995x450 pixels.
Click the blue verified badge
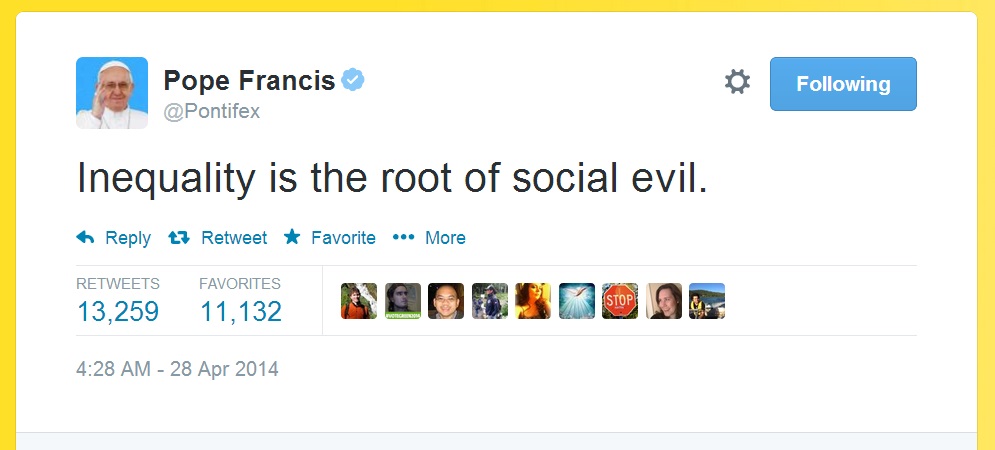[x=353, y=81]
